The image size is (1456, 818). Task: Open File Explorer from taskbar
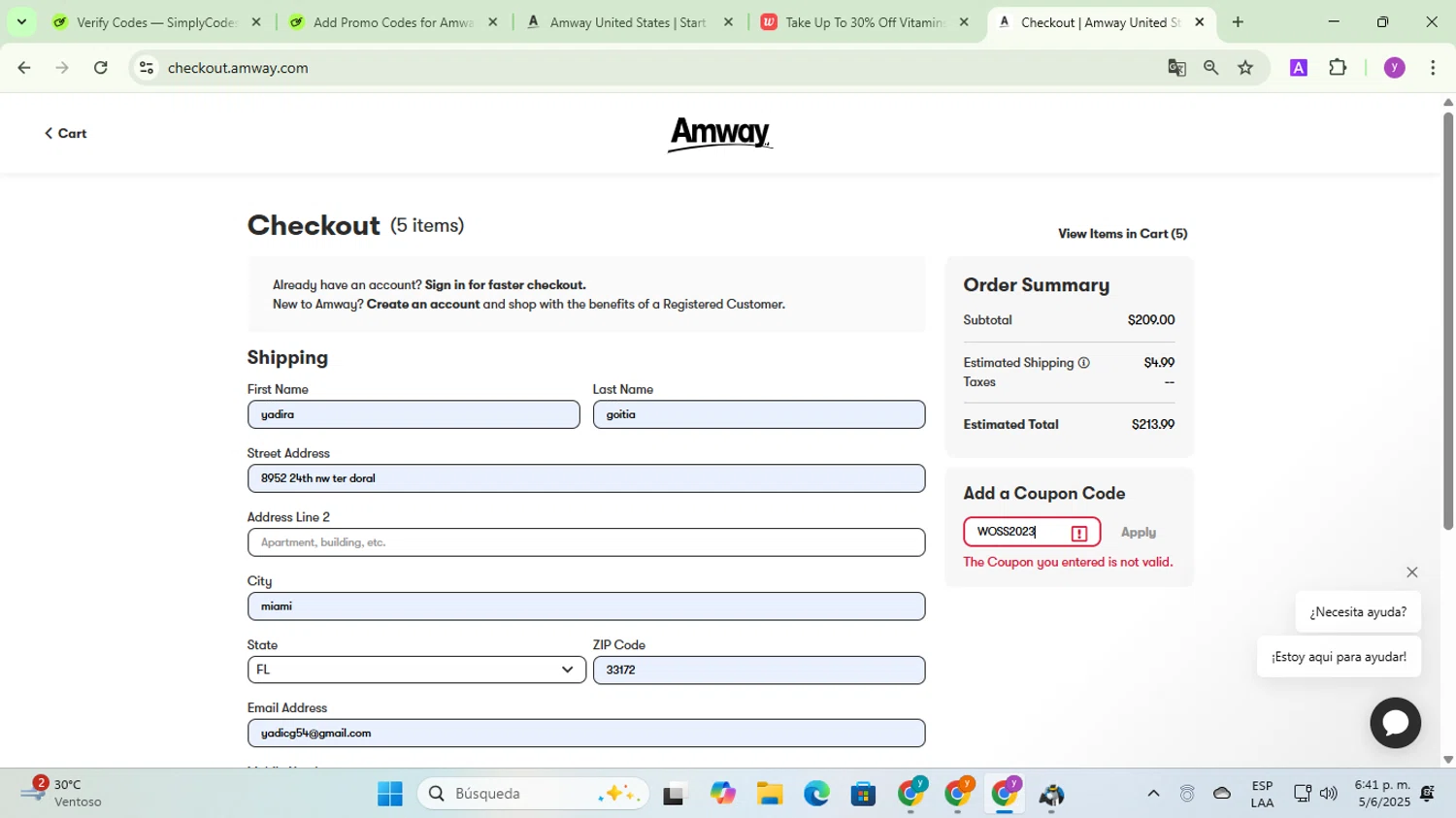pyautogui.click(x=770, y=795)
